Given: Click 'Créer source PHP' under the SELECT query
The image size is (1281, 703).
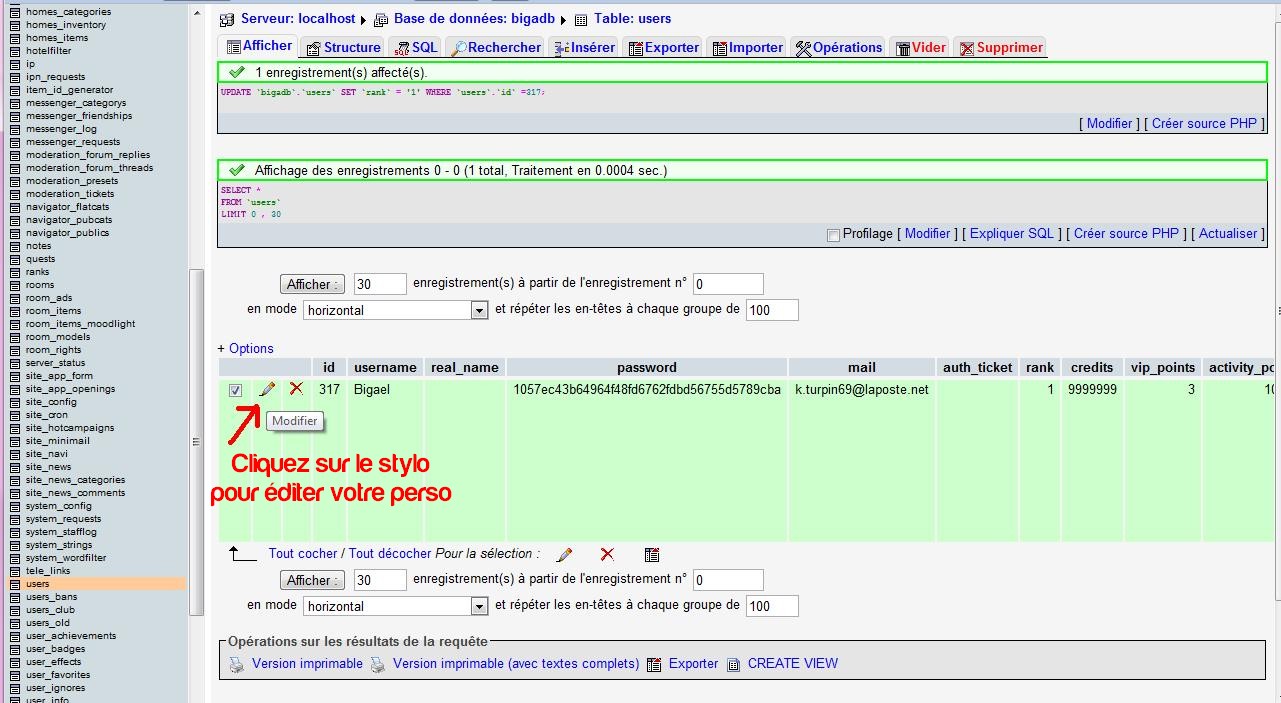Looking at the screenshot, I should pos(1126,233).
